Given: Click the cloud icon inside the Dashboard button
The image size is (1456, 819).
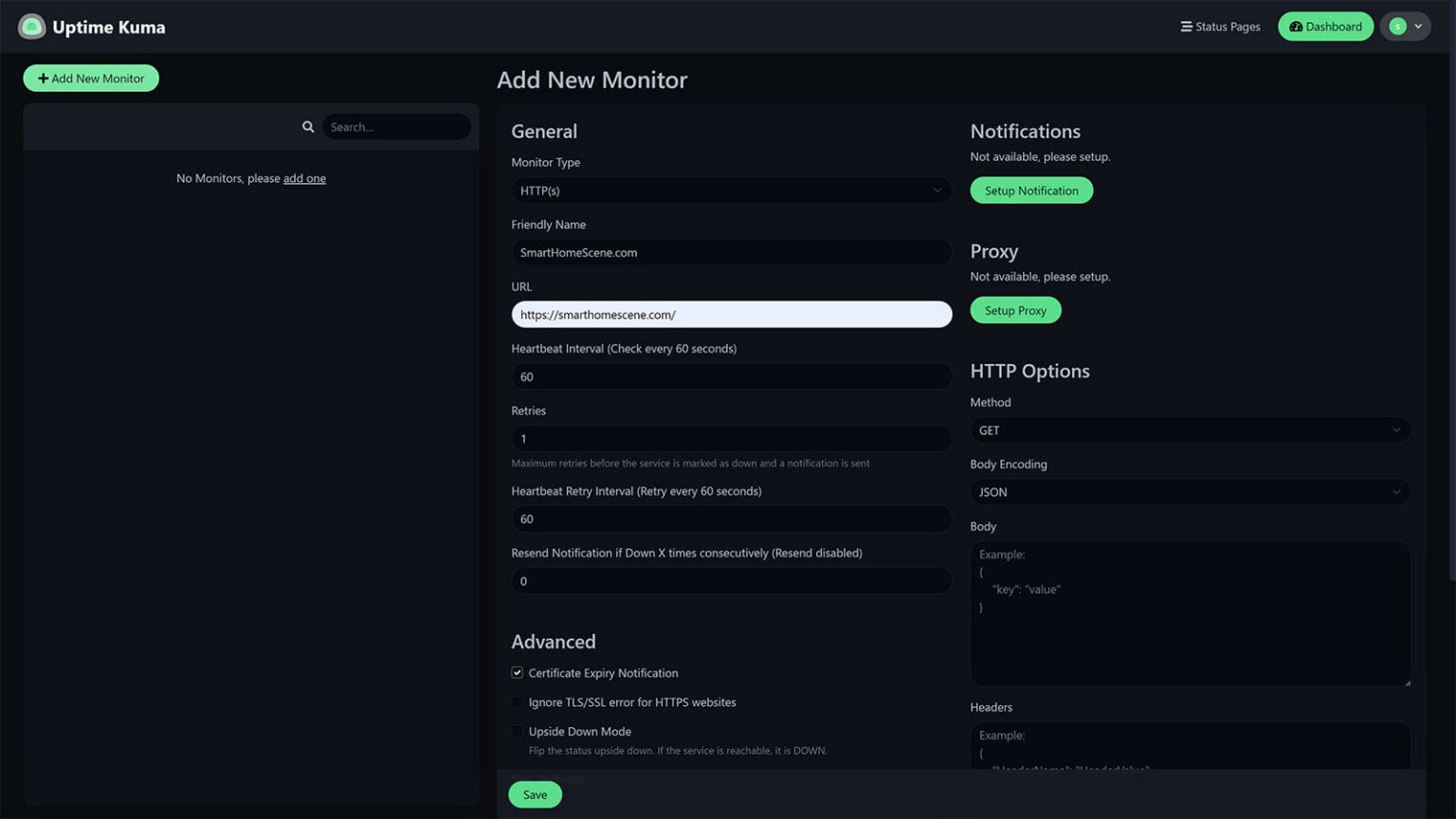Looking at the screenshot, I should (x=1296, y=27).
